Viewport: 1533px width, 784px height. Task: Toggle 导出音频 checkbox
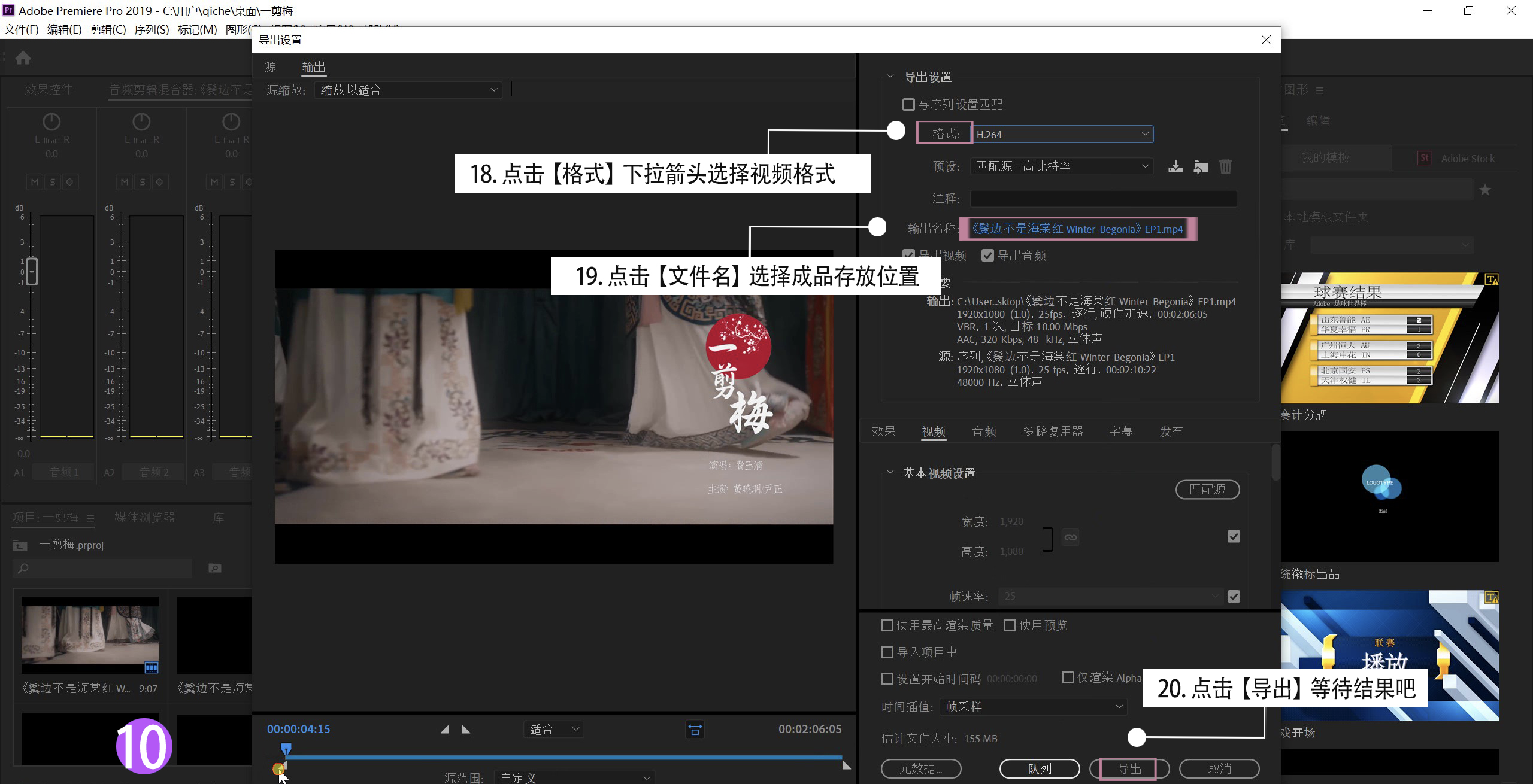pos(987,256)
